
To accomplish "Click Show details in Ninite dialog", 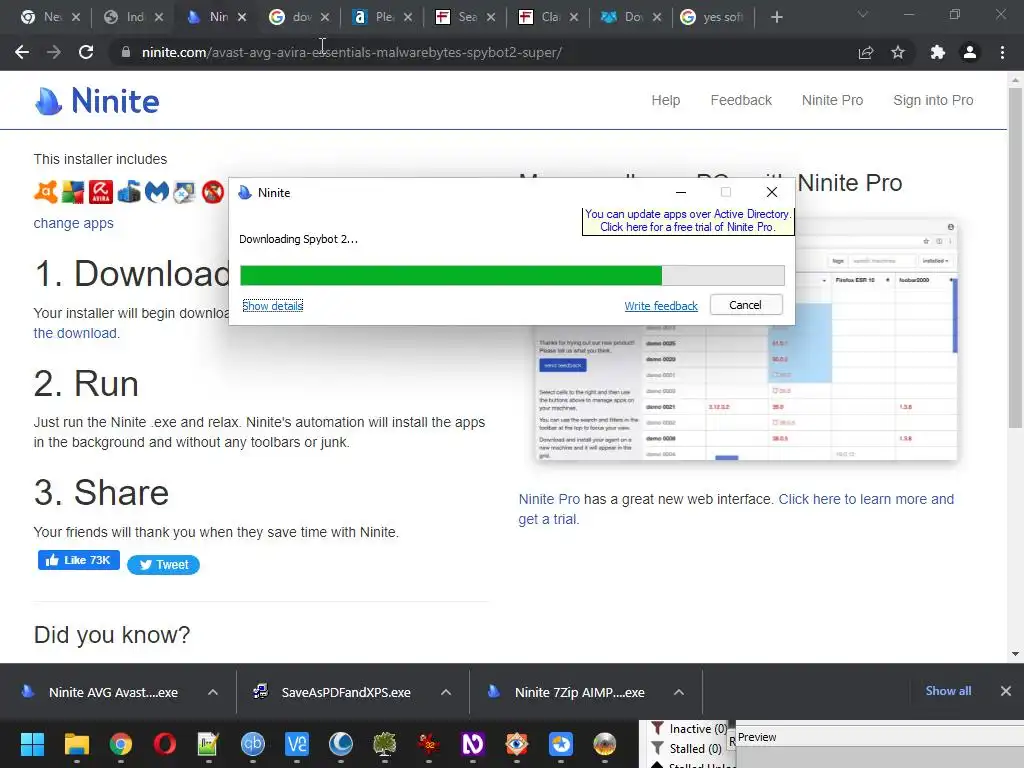I will tap(273, 306).
